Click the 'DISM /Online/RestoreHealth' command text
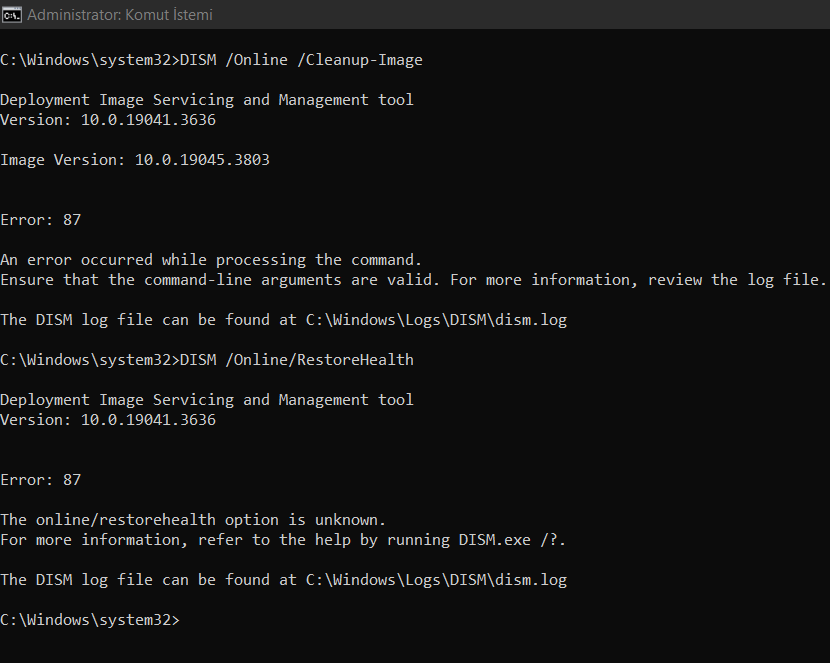The height and width of the screenshot is (663, 830). pyautogui.click(x=296, y=360)
